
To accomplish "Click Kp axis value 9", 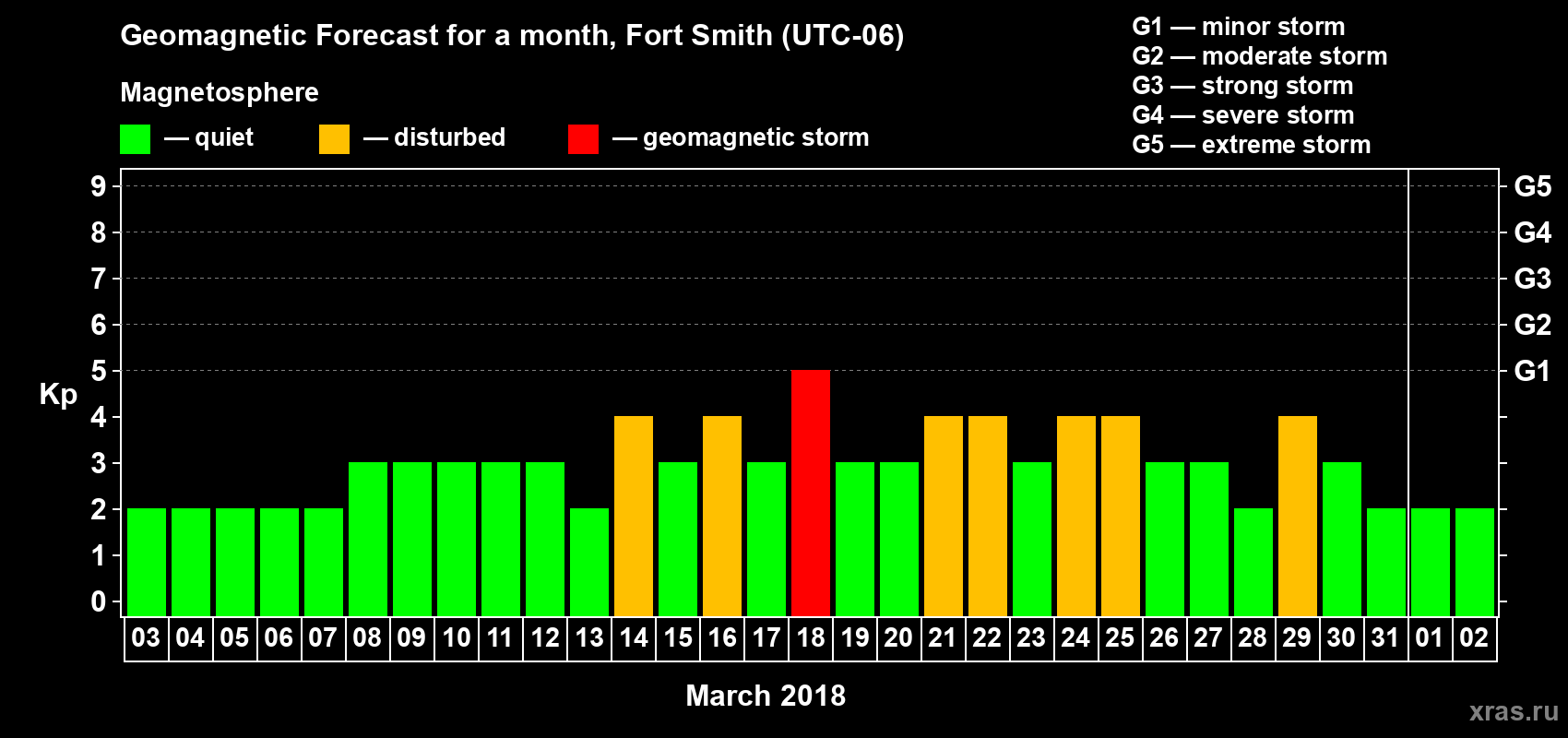I will tap(99, 186).
